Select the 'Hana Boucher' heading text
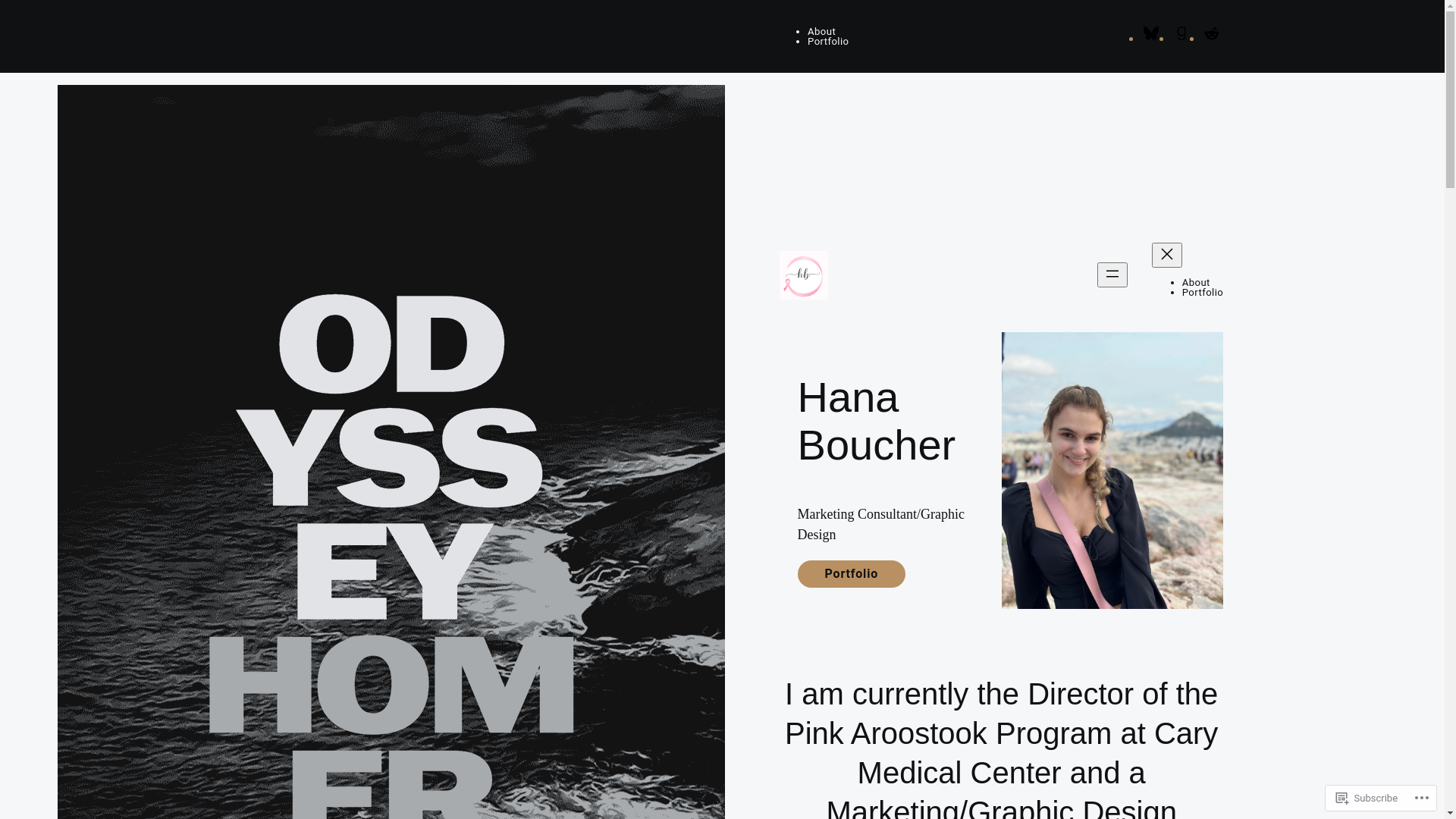The image size is (1456, 819). tap(877, 422)
